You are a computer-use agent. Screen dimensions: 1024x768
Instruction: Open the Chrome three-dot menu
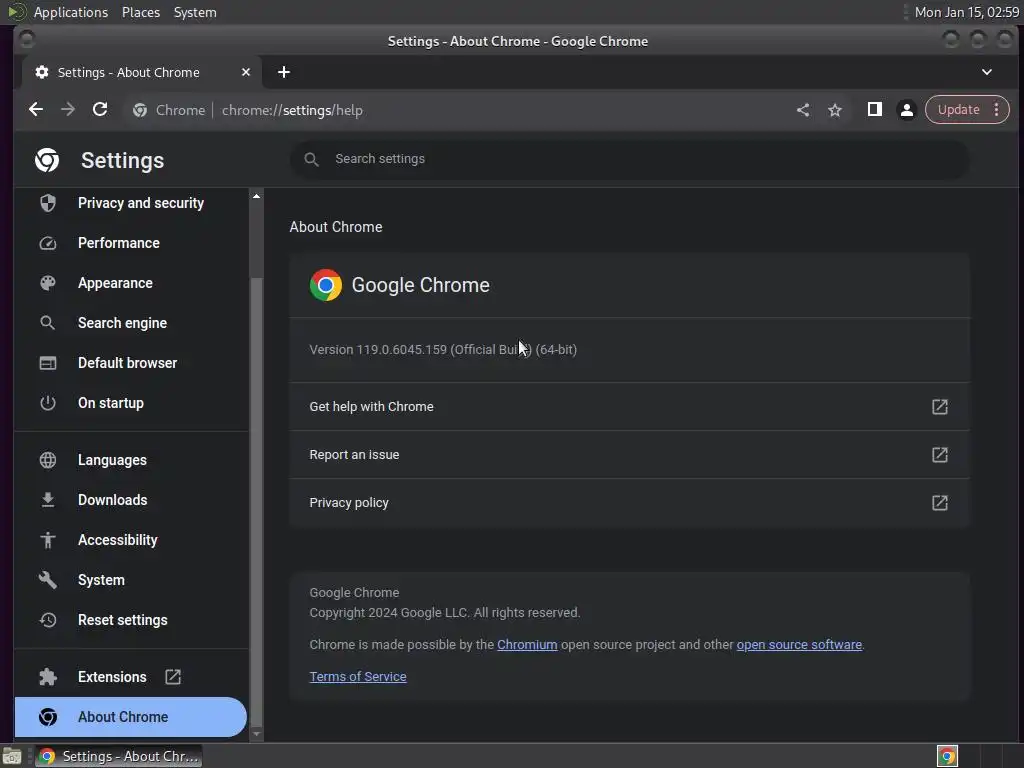pyautogui.click(x=996, y=110)
